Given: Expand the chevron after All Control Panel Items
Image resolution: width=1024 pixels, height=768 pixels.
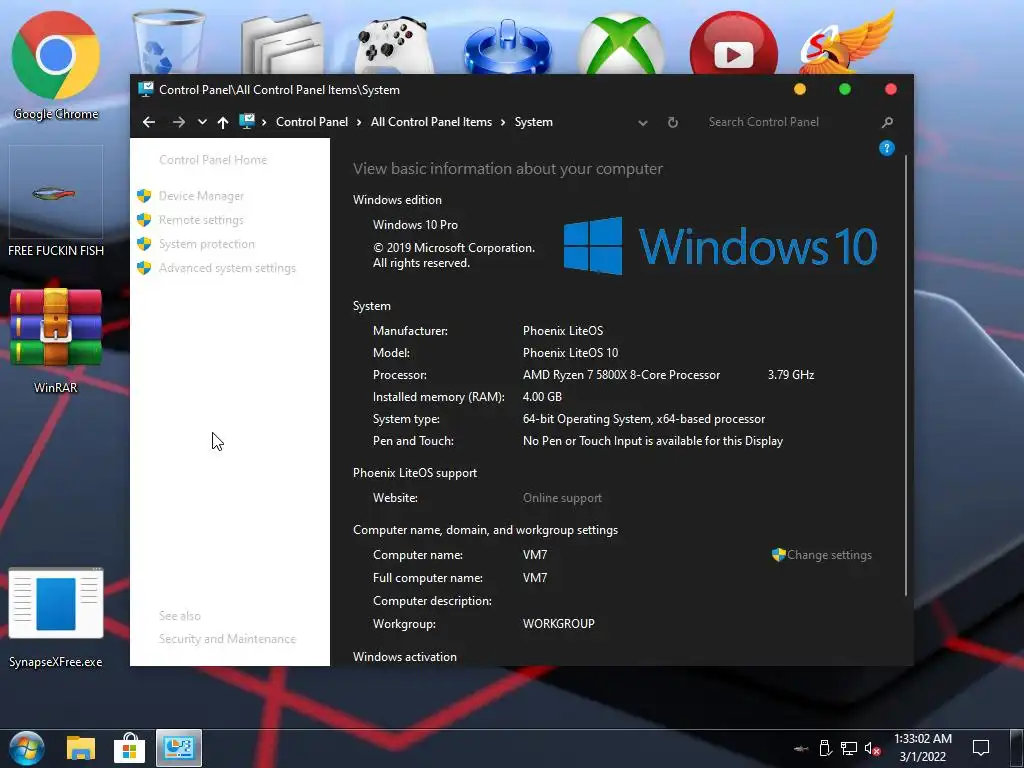Looking at the screenshot, I should pyautogui.click(x=503, y=122).
